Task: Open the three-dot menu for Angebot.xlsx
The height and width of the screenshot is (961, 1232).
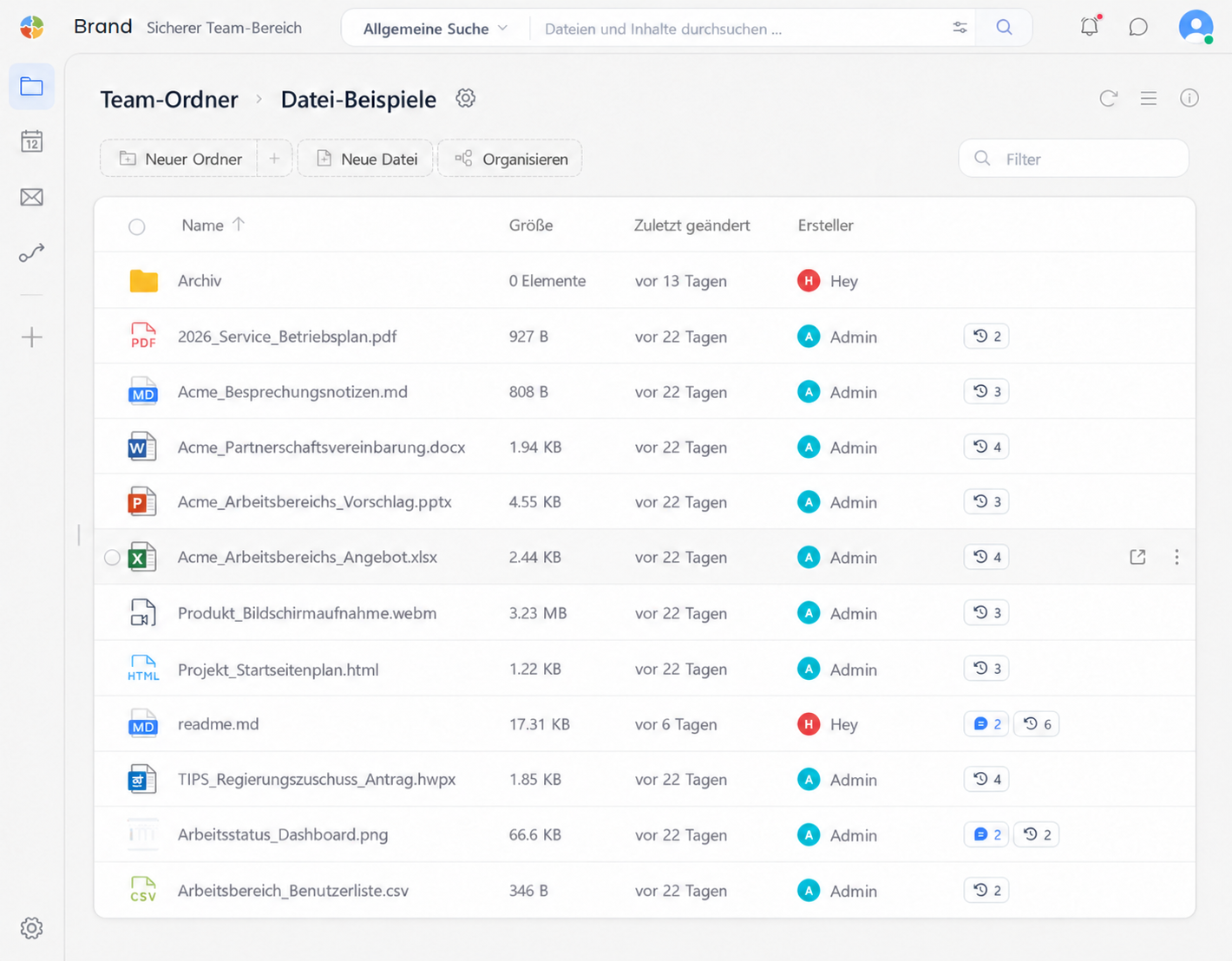Action: click(1176, 557)
